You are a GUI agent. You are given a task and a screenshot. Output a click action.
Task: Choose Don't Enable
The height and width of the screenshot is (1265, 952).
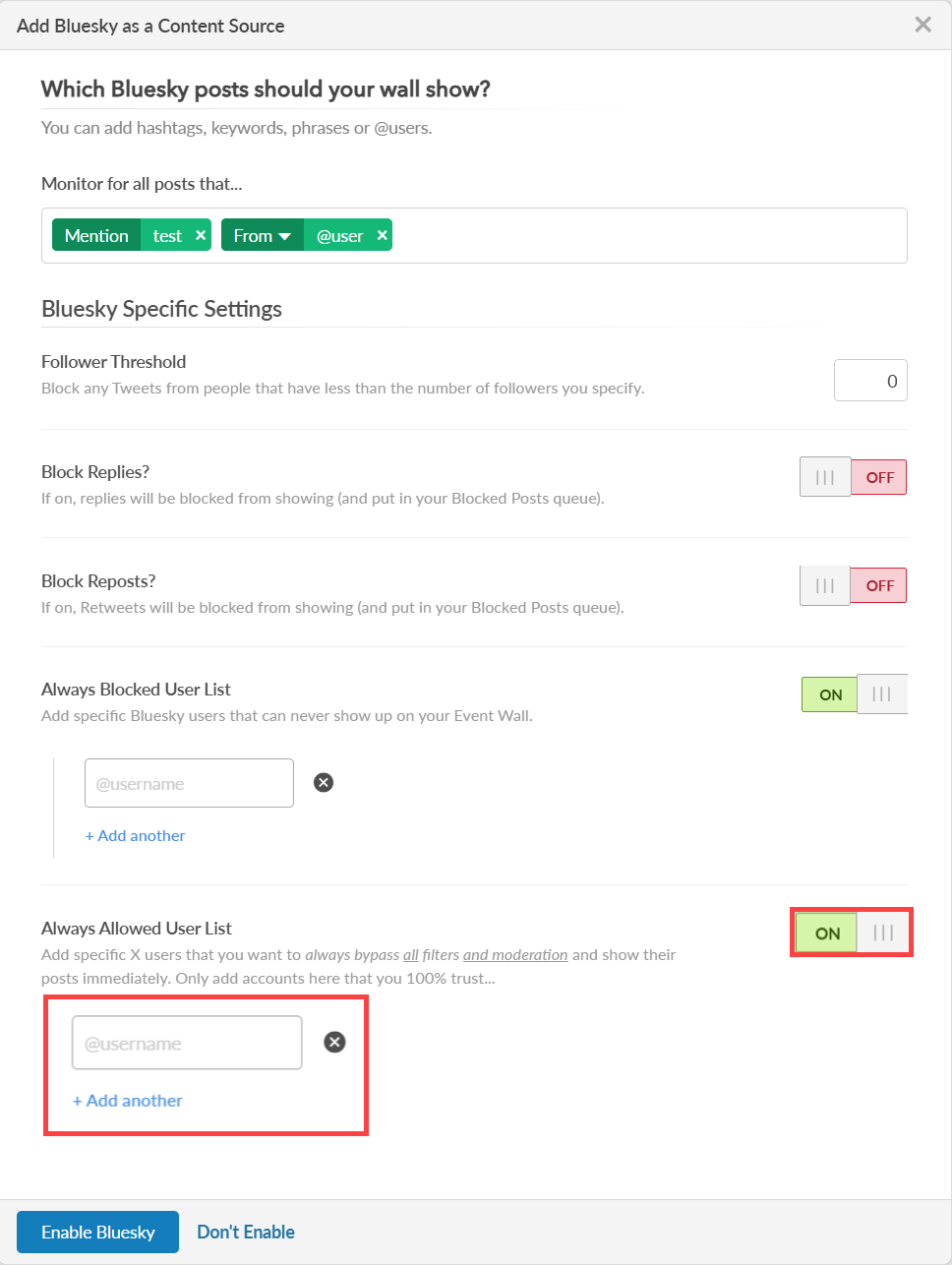(246, 1232)
